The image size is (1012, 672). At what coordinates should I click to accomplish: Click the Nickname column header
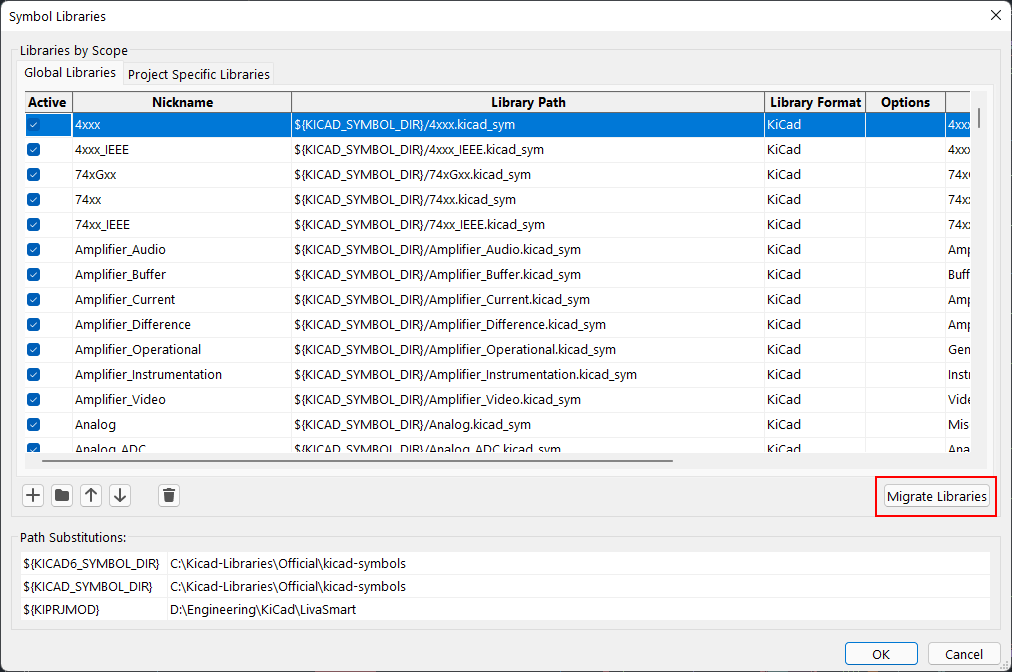click(x=182, y=102)
